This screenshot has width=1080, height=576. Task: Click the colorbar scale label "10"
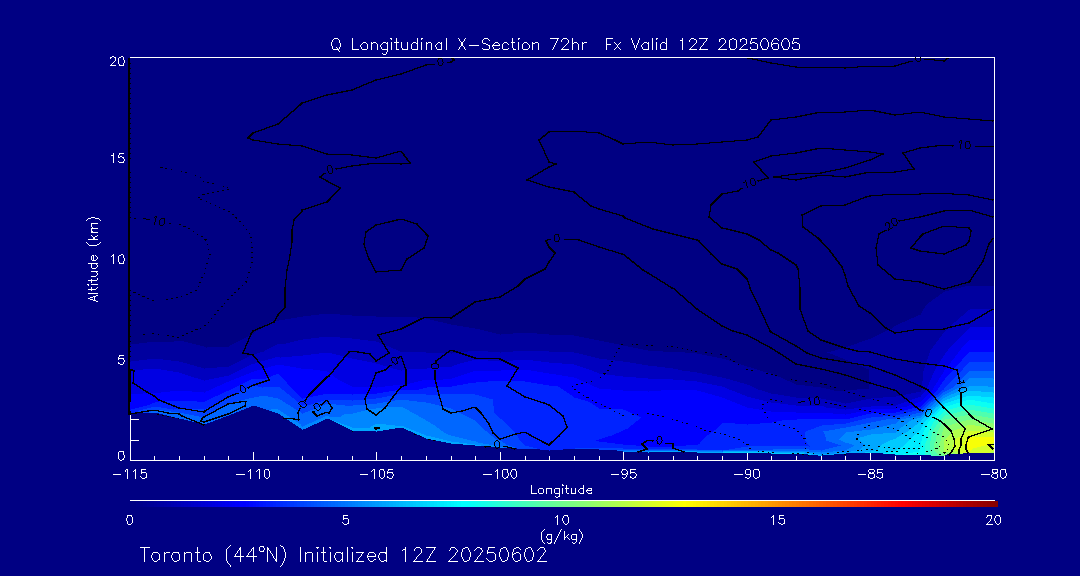561,520
